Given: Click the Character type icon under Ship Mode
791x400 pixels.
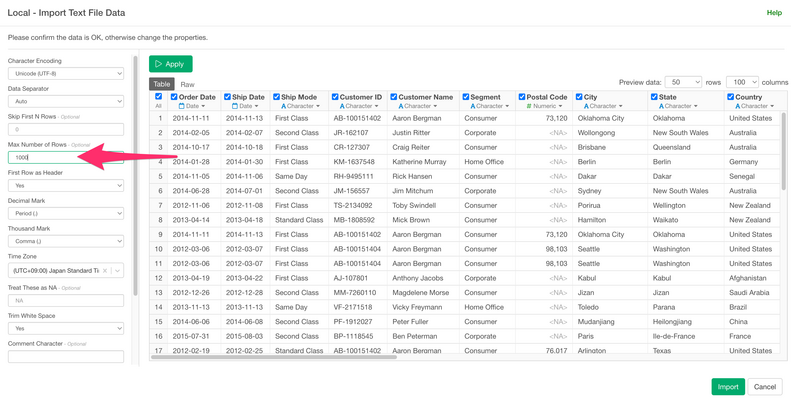Looking at the screenshot, I should [284, 106].
